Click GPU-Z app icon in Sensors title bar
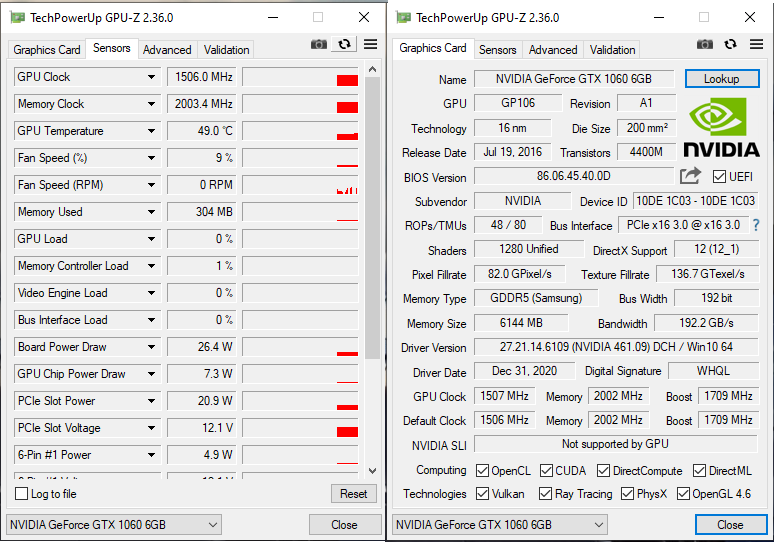Viewport: 776px width, 543px height. [x=17, y=18]
